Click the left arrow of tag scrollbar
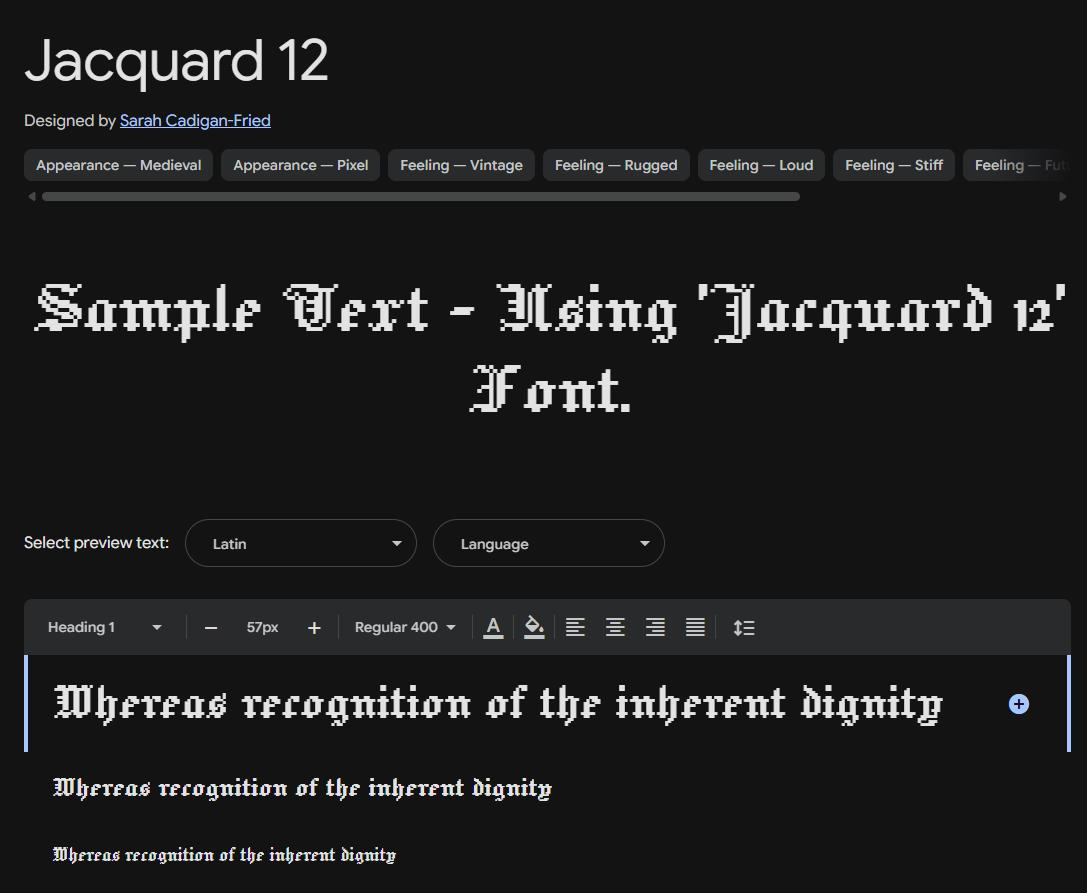 tap(31, 197)
